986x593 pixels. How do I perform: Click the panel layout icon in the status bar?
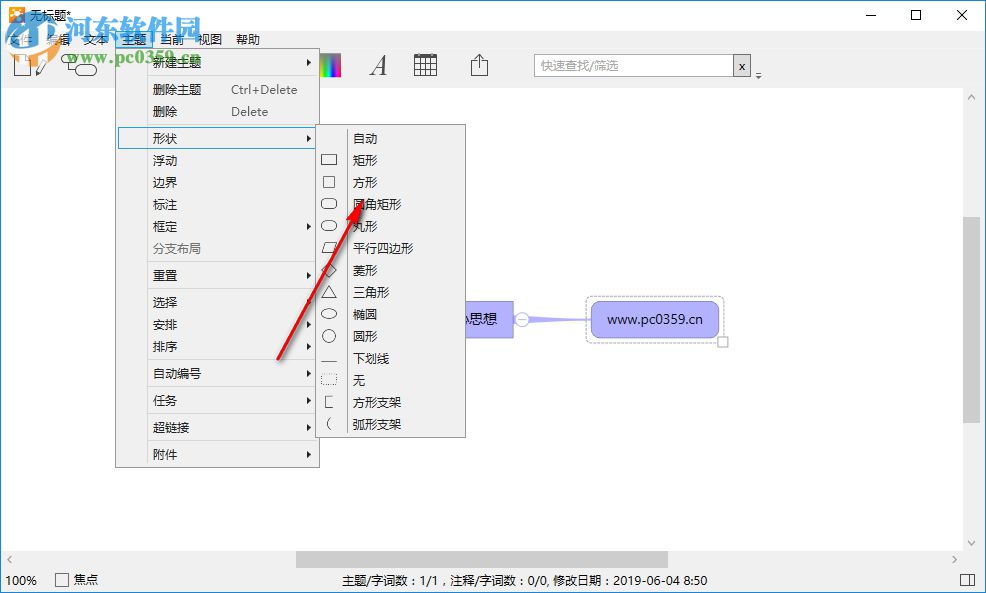pos(969,579)
